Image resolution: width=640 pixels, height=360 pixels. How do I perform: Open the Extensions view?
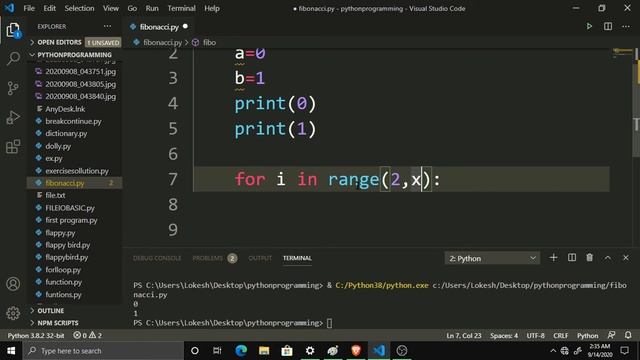(x=13, y=147)
